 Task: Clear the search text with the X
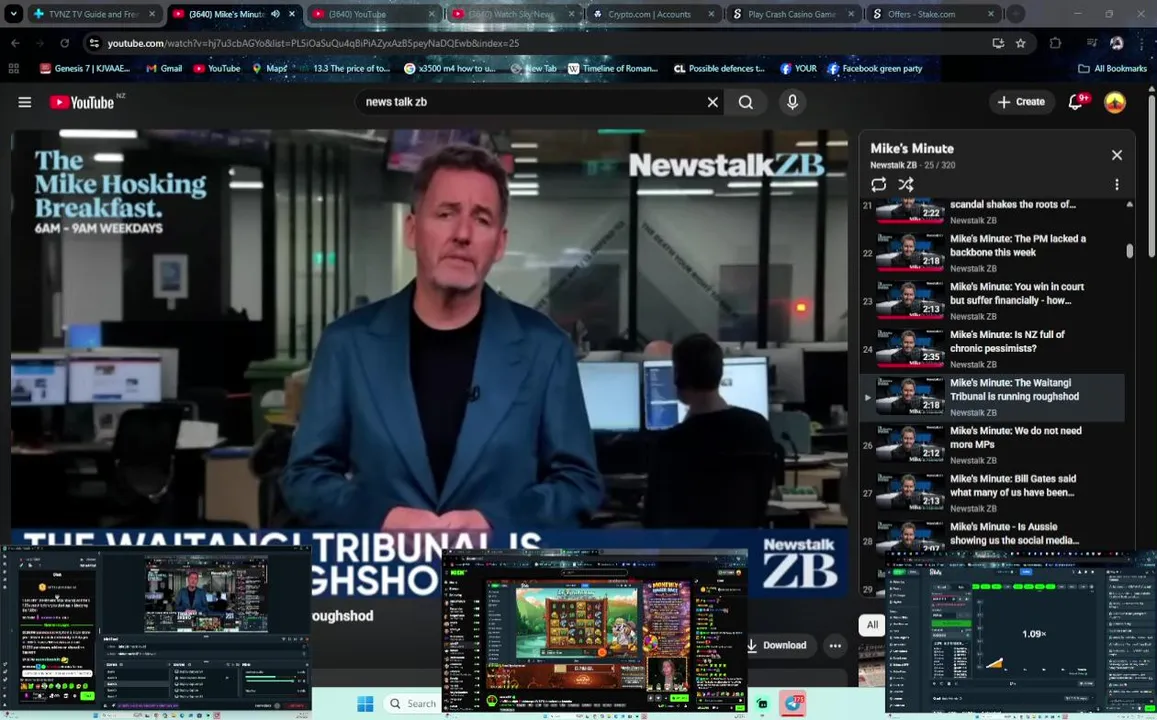tap(712, 102)
